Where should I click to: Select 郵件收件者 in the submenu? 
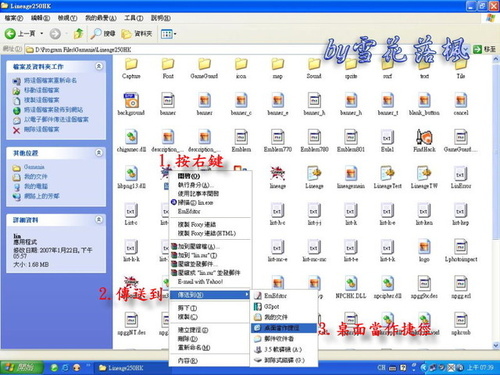pyautogui.click(x=283, y=339)
